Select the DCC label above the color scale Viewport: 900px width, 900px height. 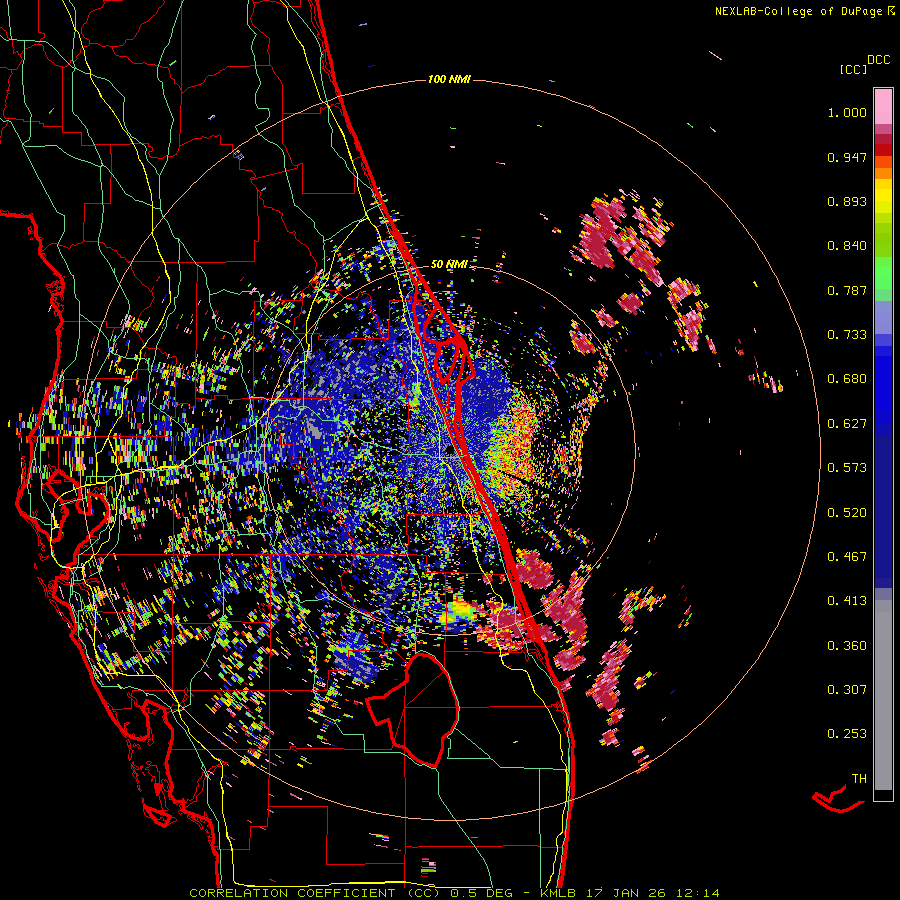coord(878,60)
